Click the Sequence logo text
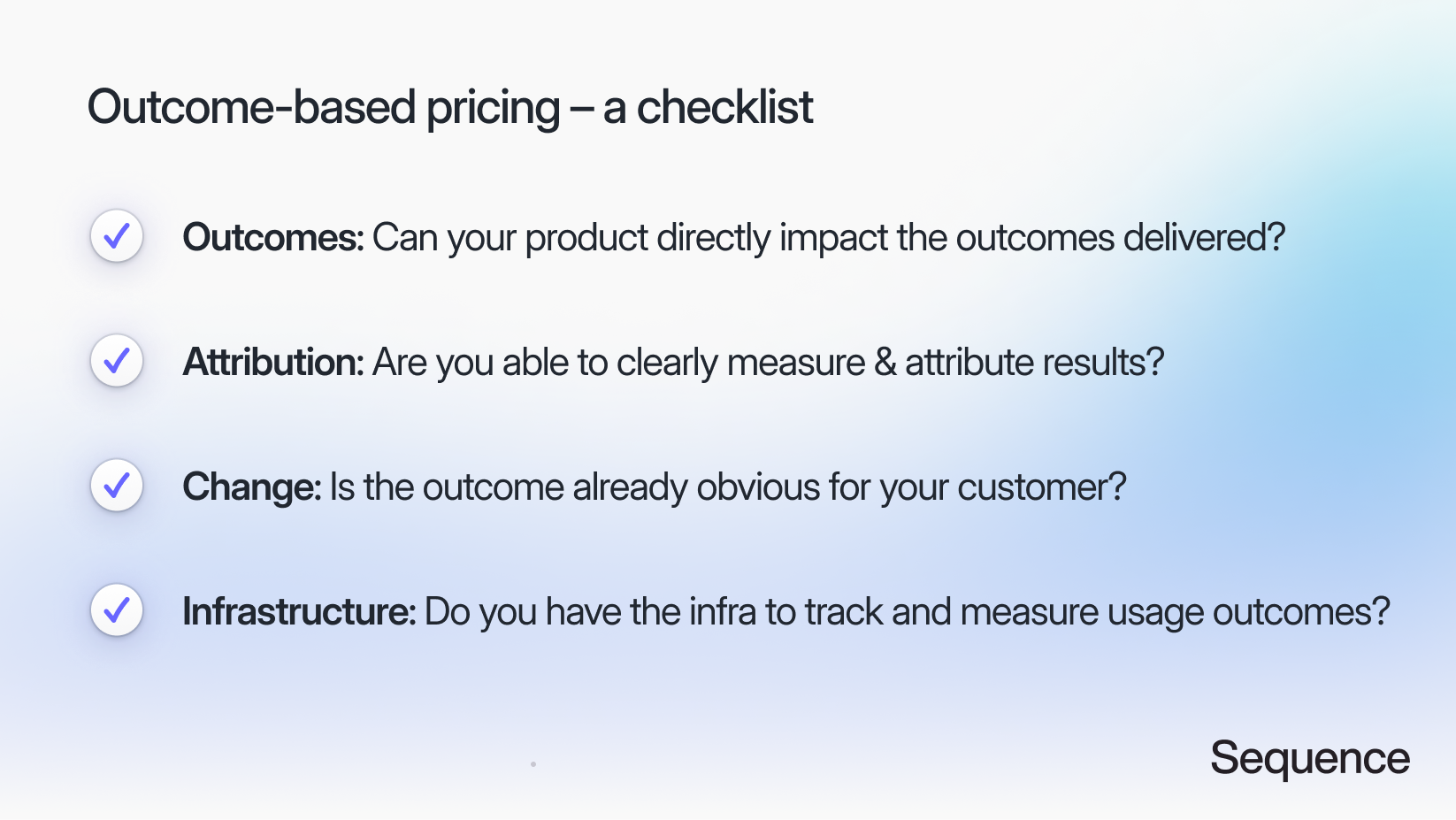 pos(1309,758)
